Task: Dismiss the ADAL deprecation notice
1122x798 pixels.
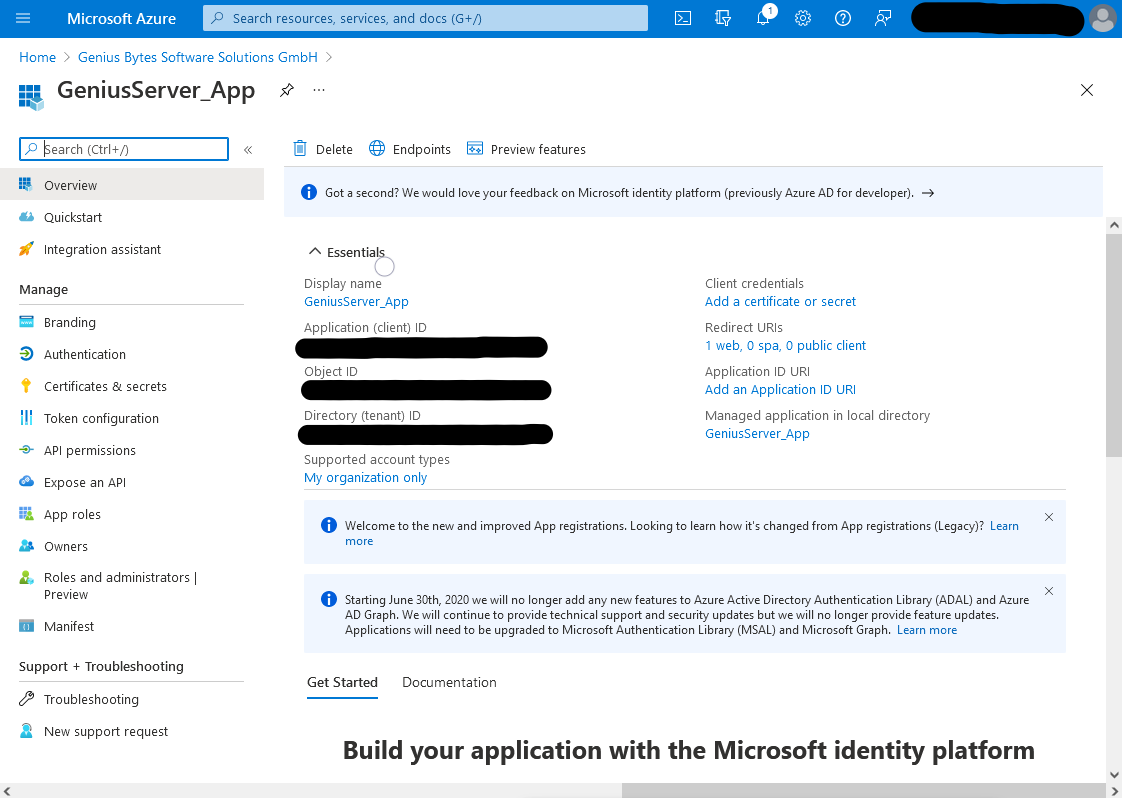Action: pos(1049,591)
